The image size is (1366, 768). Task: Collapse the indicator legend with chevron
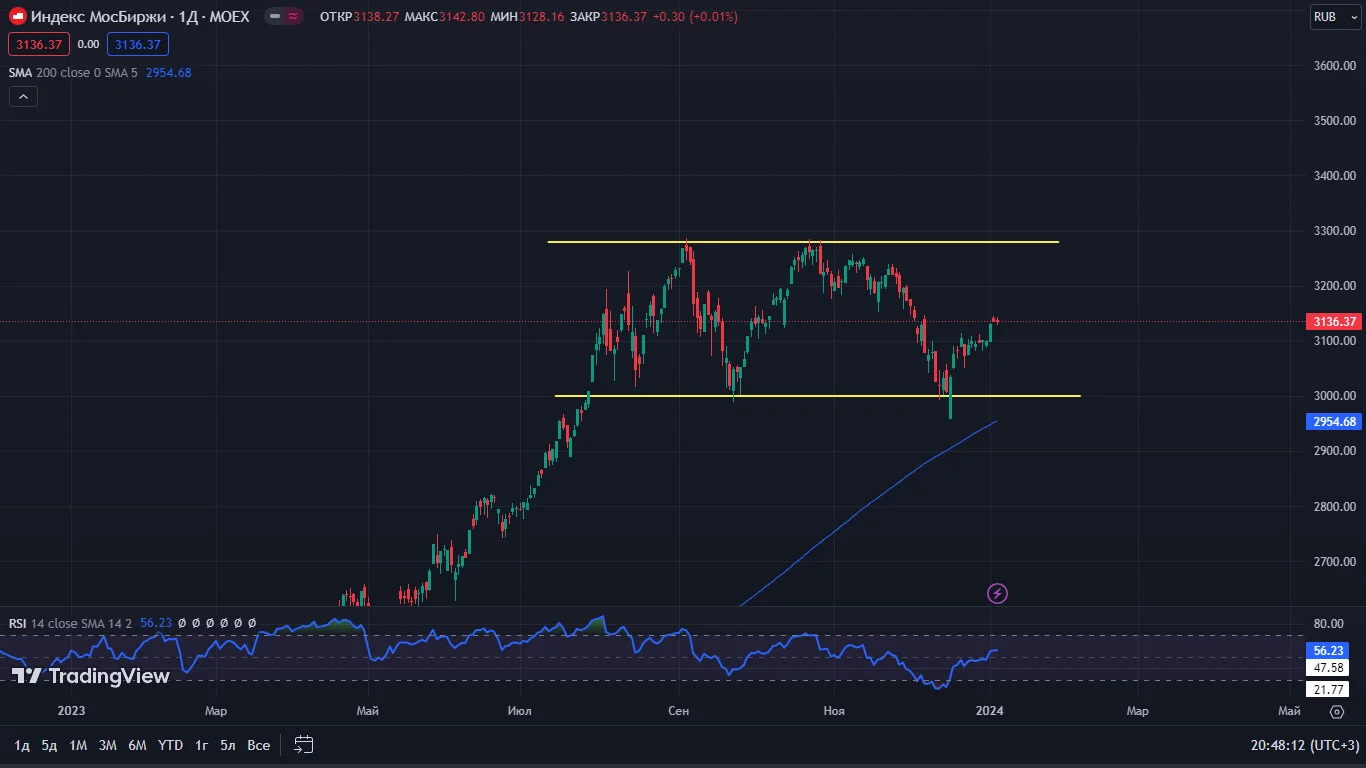tap(23, 97)
